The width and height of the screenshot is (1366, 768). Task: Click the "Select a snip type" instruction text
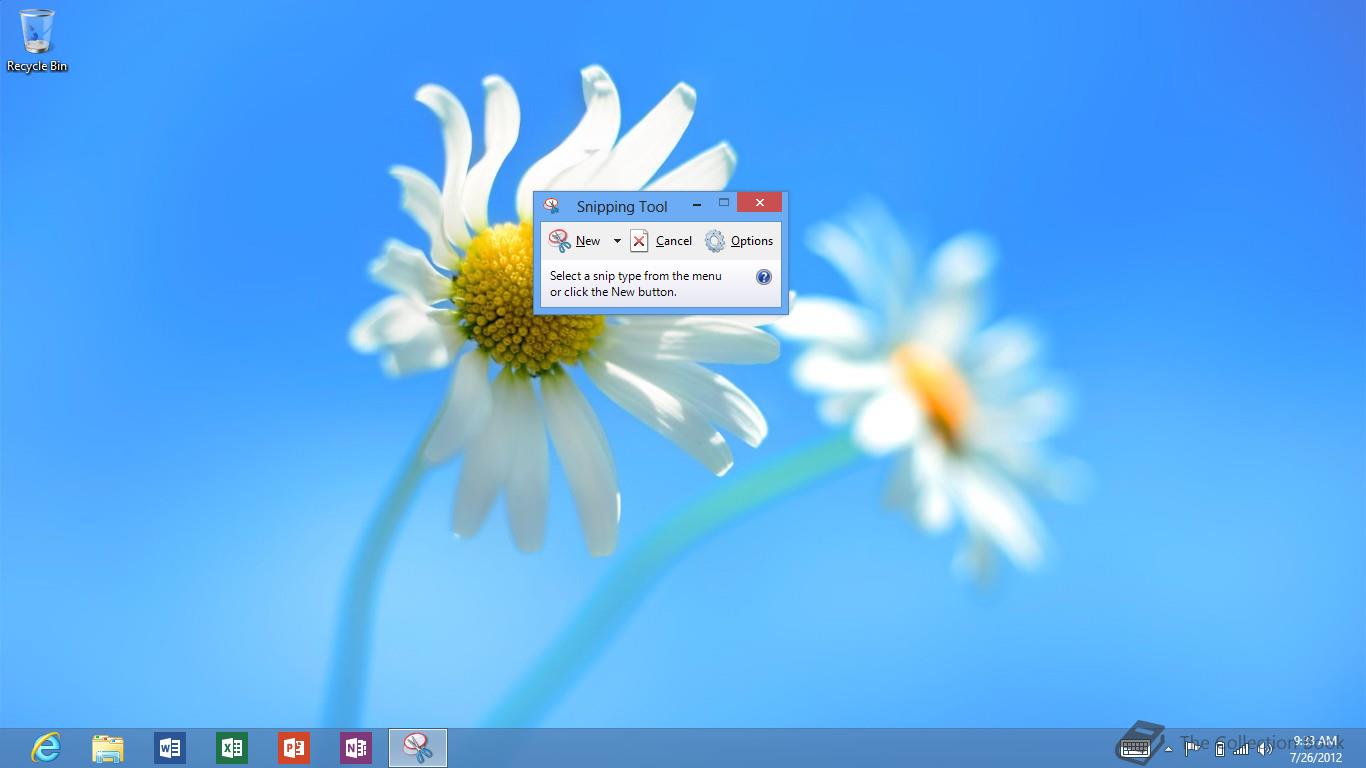tap(636, 284)
